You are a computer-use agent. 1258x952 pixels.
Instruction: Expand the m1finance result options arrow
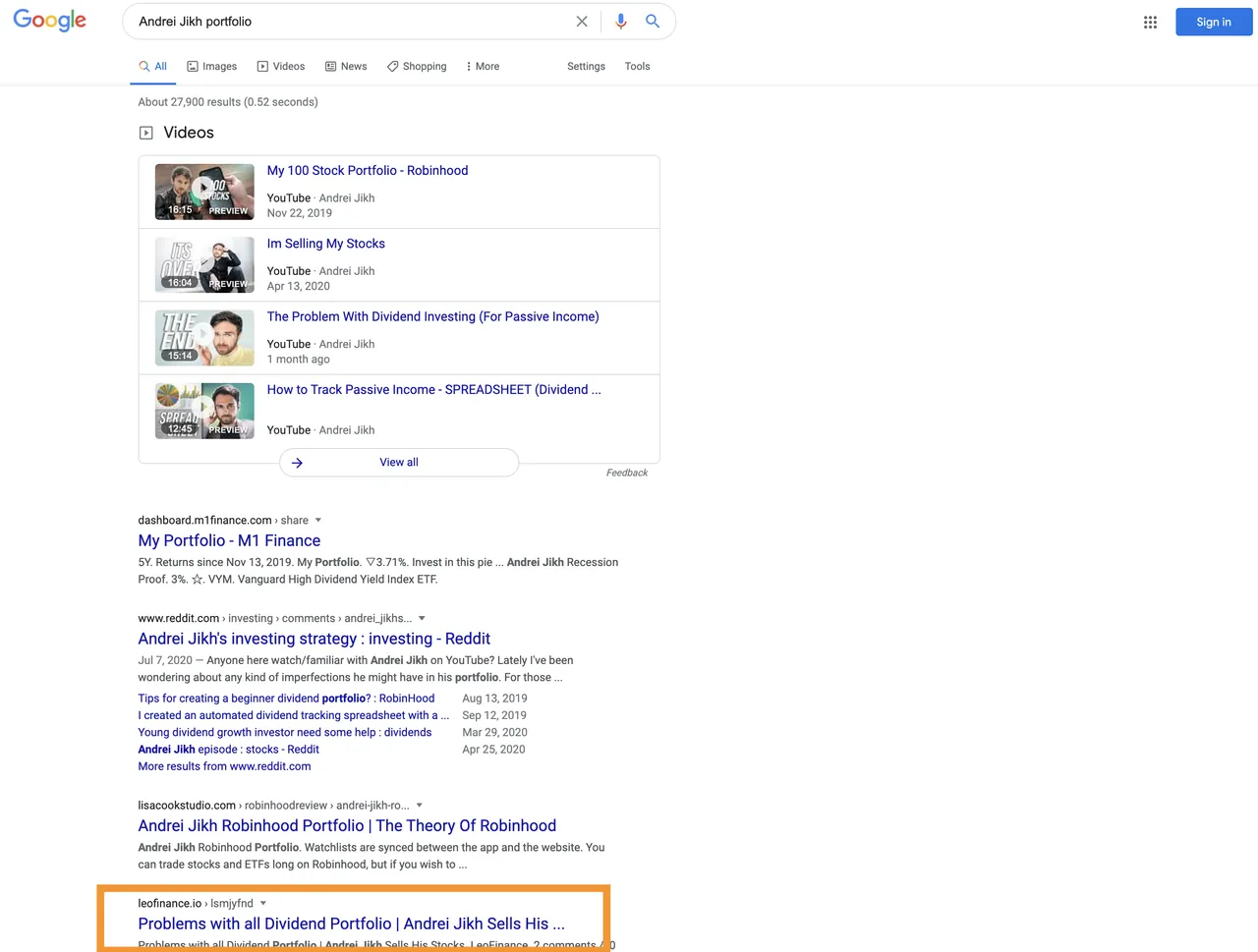pyautogui.click(x=317, y=520)
